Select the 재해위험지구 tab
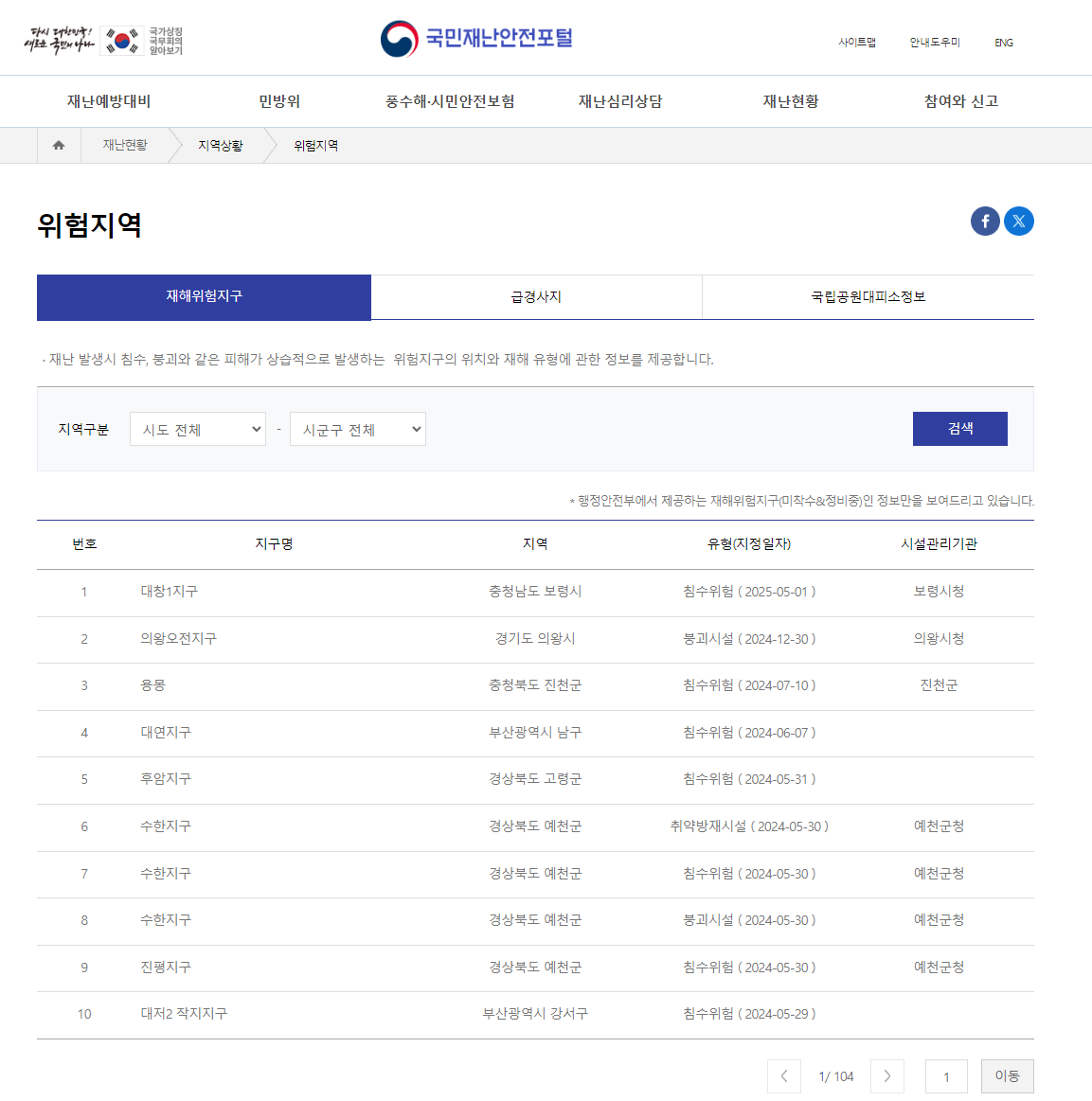The width and height of the screenshot is (1092, 1101). coord(204,297)
